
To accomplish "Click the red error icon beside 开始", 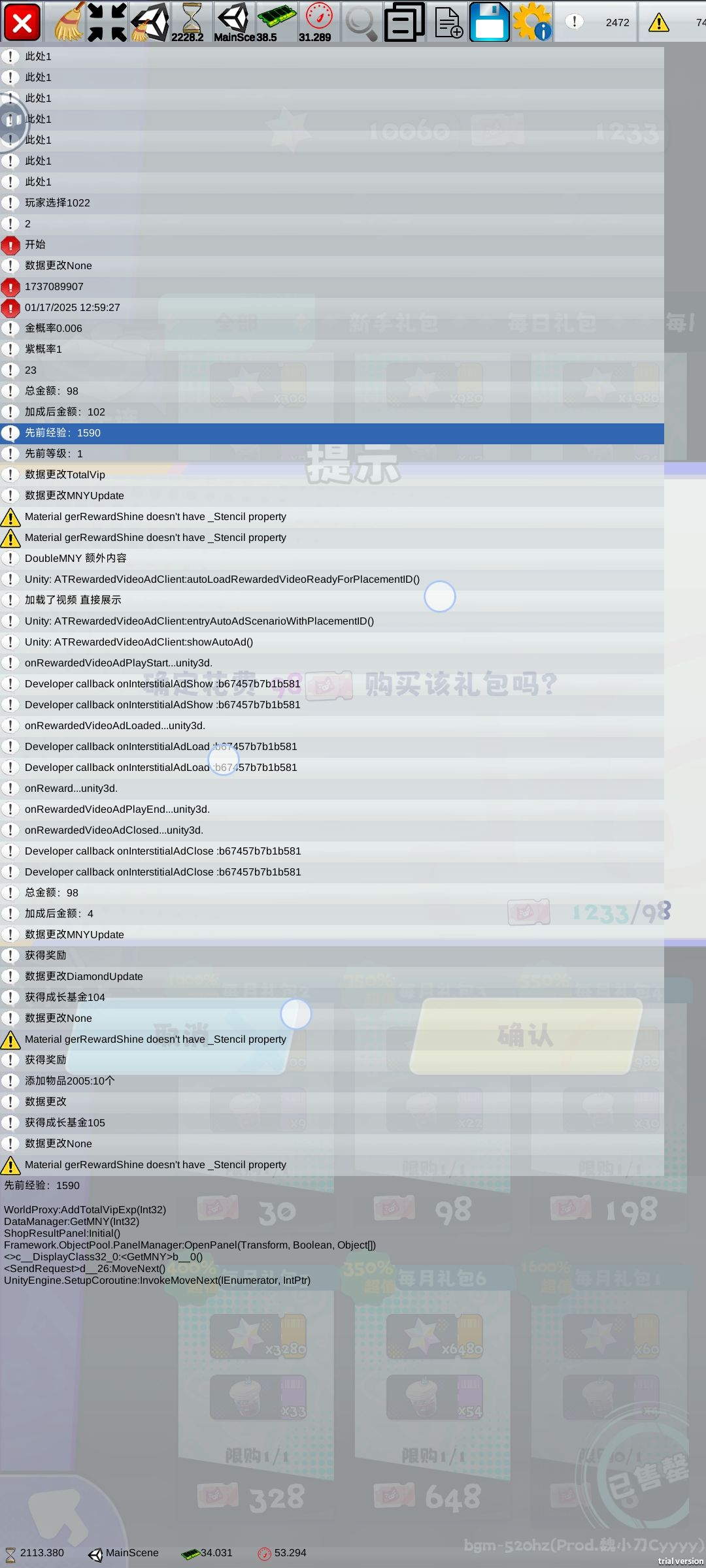I will 10,245.
